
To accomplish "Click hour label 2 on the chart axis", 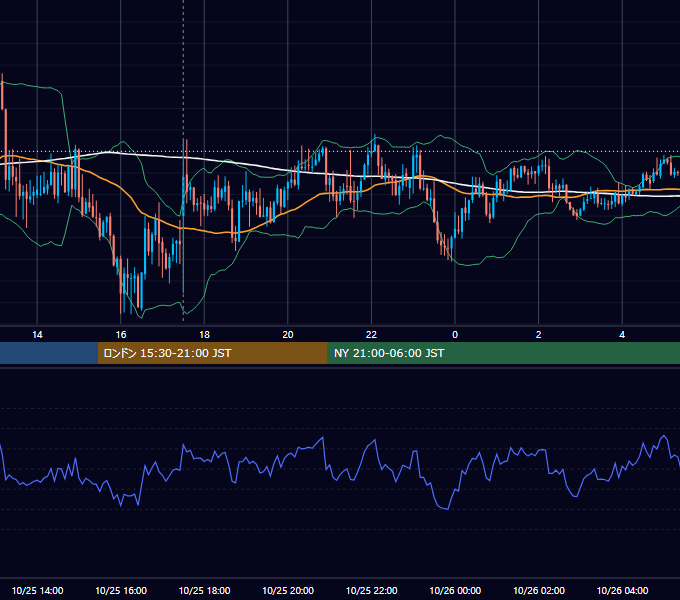I will click(x=539, y=335).
